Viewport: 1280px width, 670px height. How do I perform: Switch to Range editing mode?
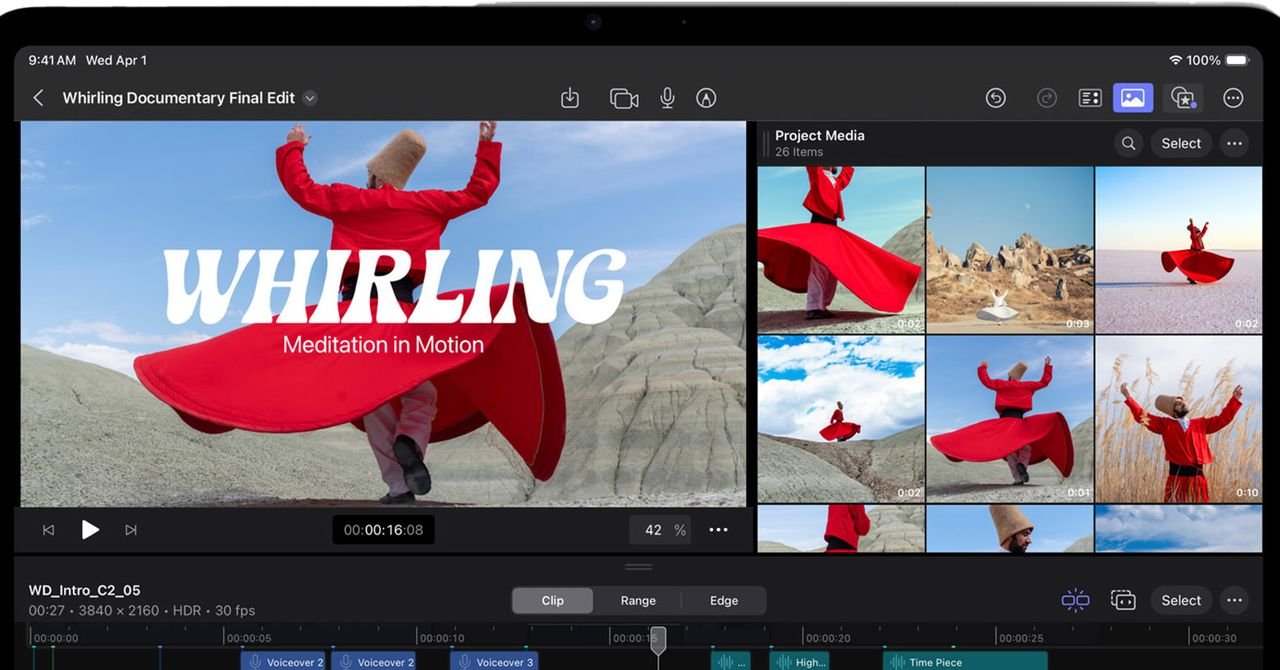click(x=638, y=600)
